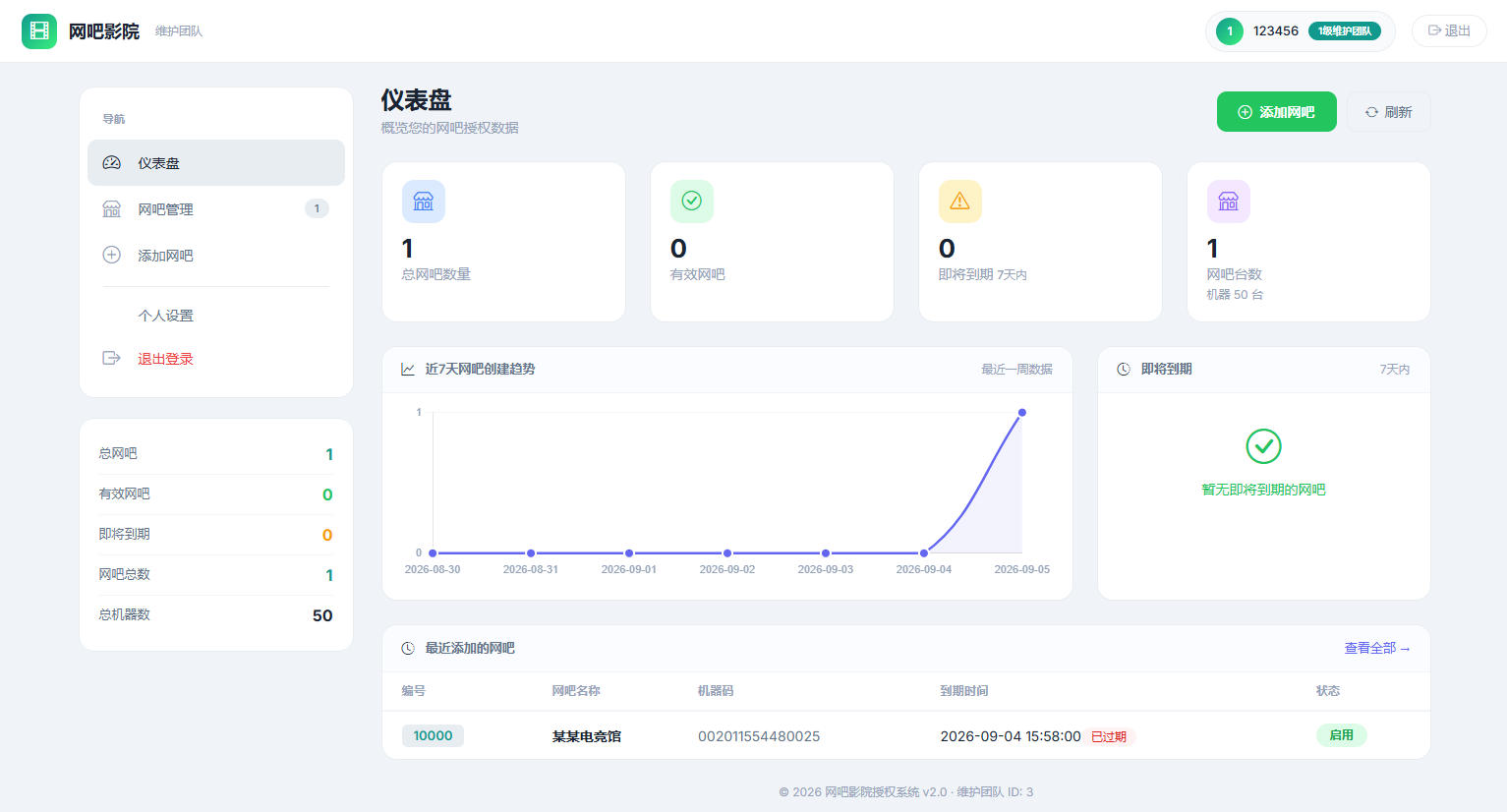Image resolution: width=1507 pixels, height=812 pixels.
Task: Click the expiry time 2026-09-04 15:58:00
Action: point(1011,736)
